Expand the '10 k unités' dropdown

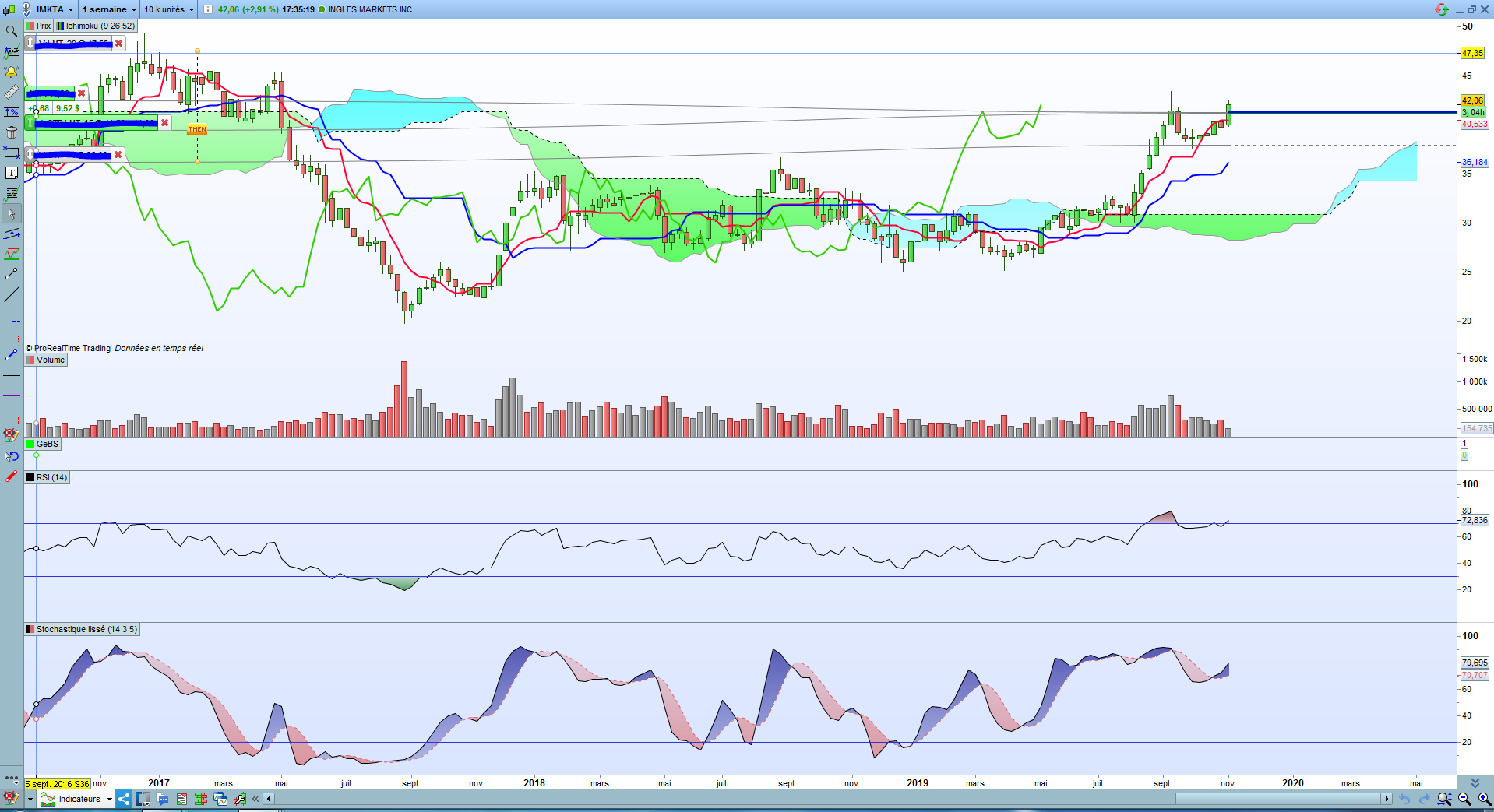tap(169, 9)
